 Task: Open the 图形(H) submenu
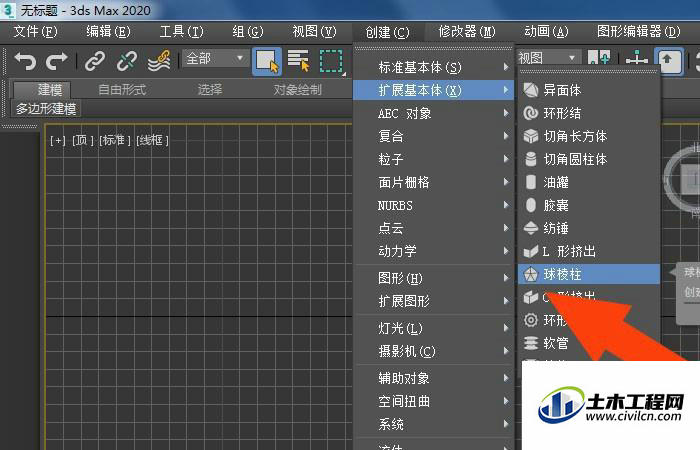(433, 278)
